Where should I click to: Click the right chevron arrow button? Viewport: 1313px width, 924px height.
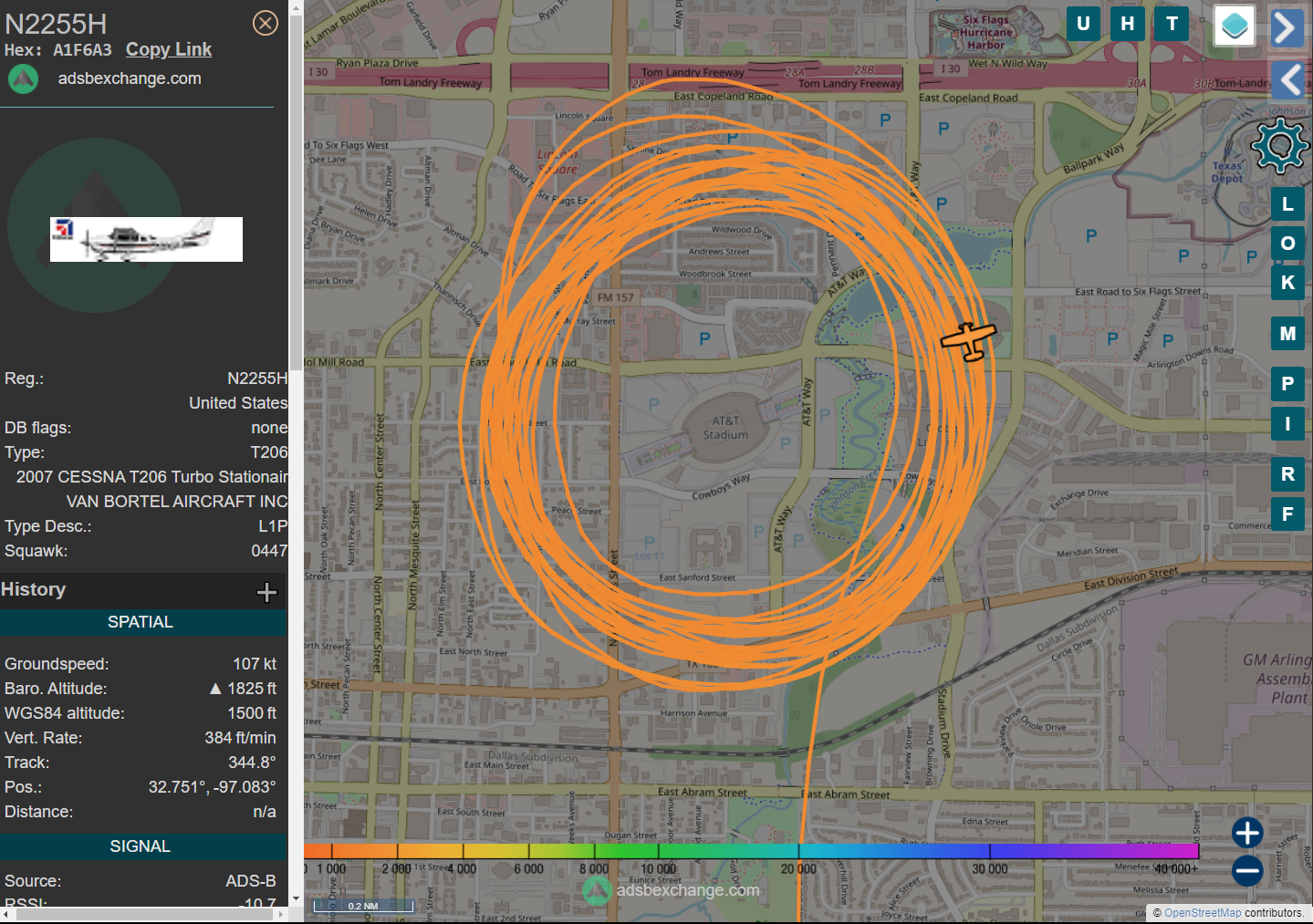pos(1287,27)
